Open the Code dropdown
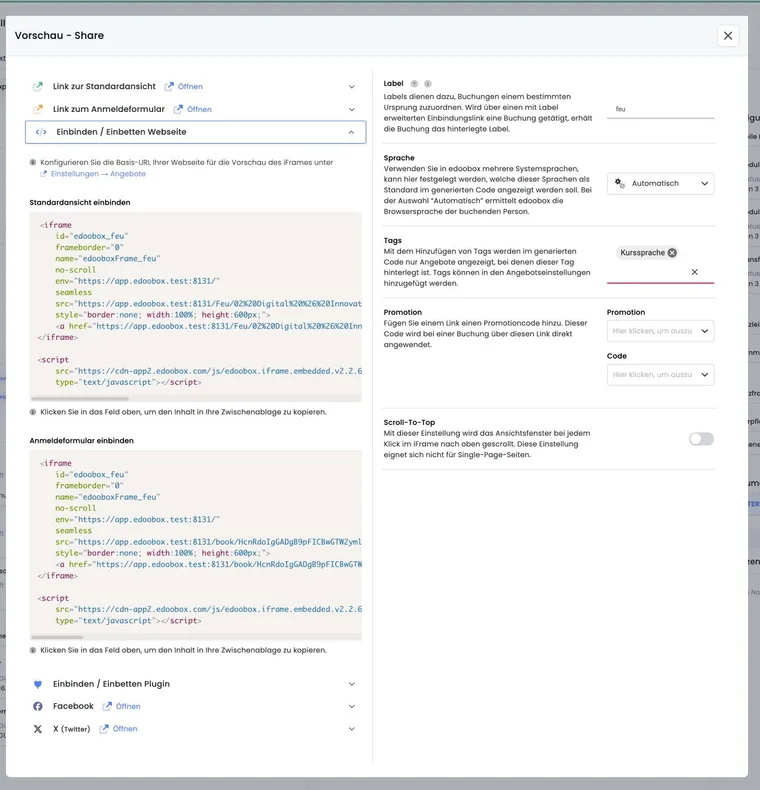The image size is (760, 790). click(x=660, y=375)
